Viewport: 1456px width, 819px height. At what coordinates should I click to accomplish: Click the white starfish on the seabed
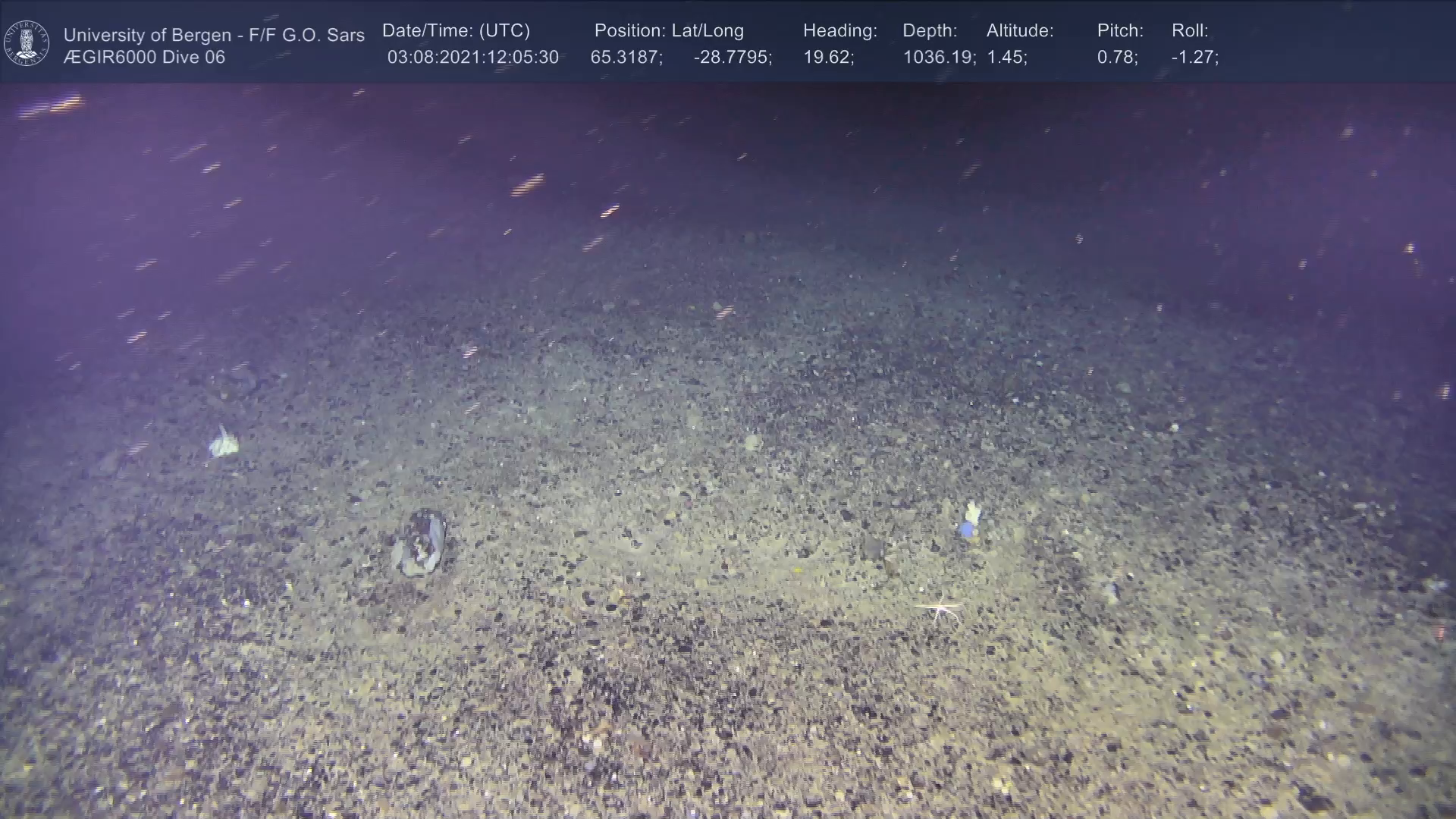[x=940, y=607]
